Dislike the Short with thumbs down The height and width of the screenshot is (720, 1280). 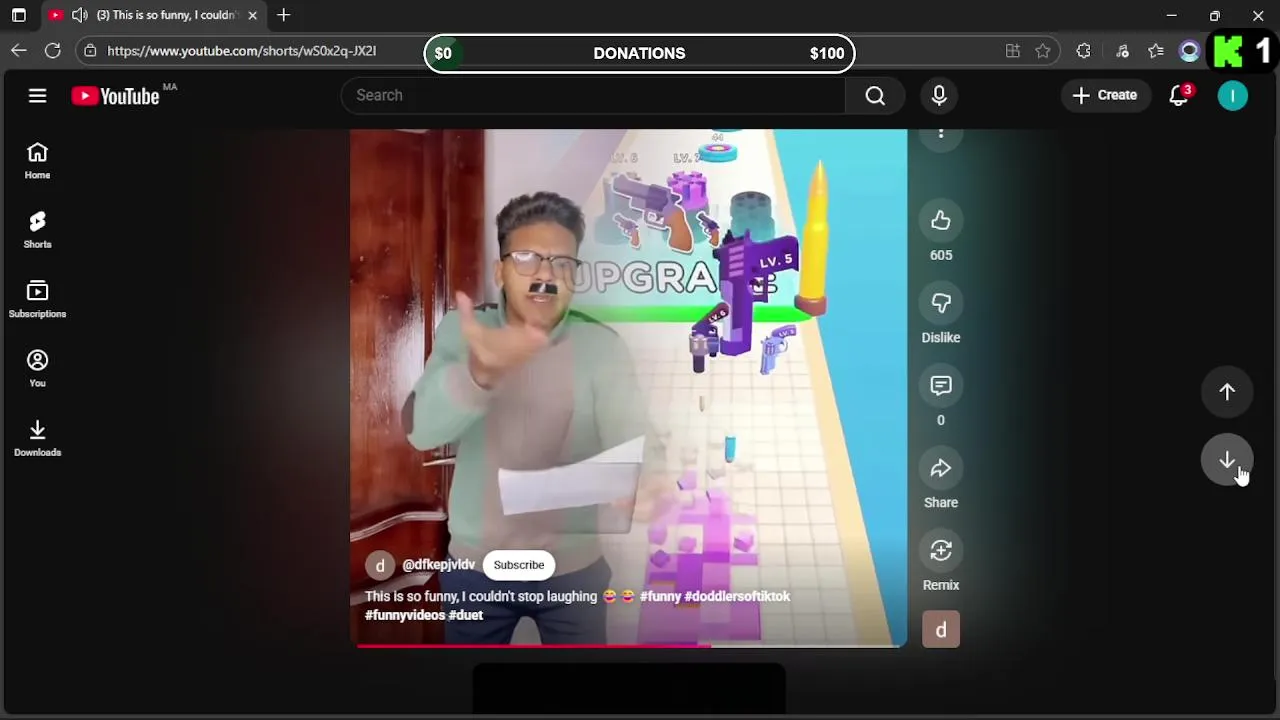click(941, 303)
